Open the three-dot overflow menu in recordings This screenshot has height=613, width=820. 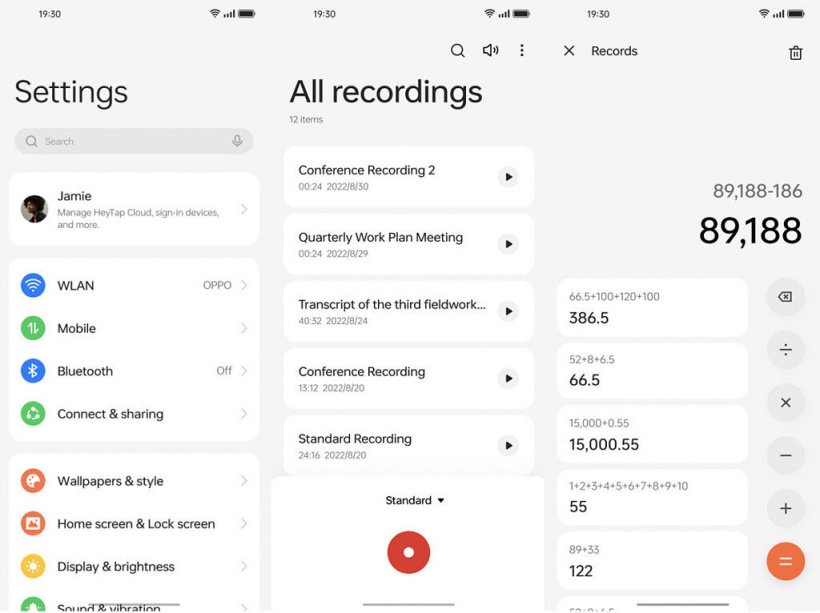point(522,50)
